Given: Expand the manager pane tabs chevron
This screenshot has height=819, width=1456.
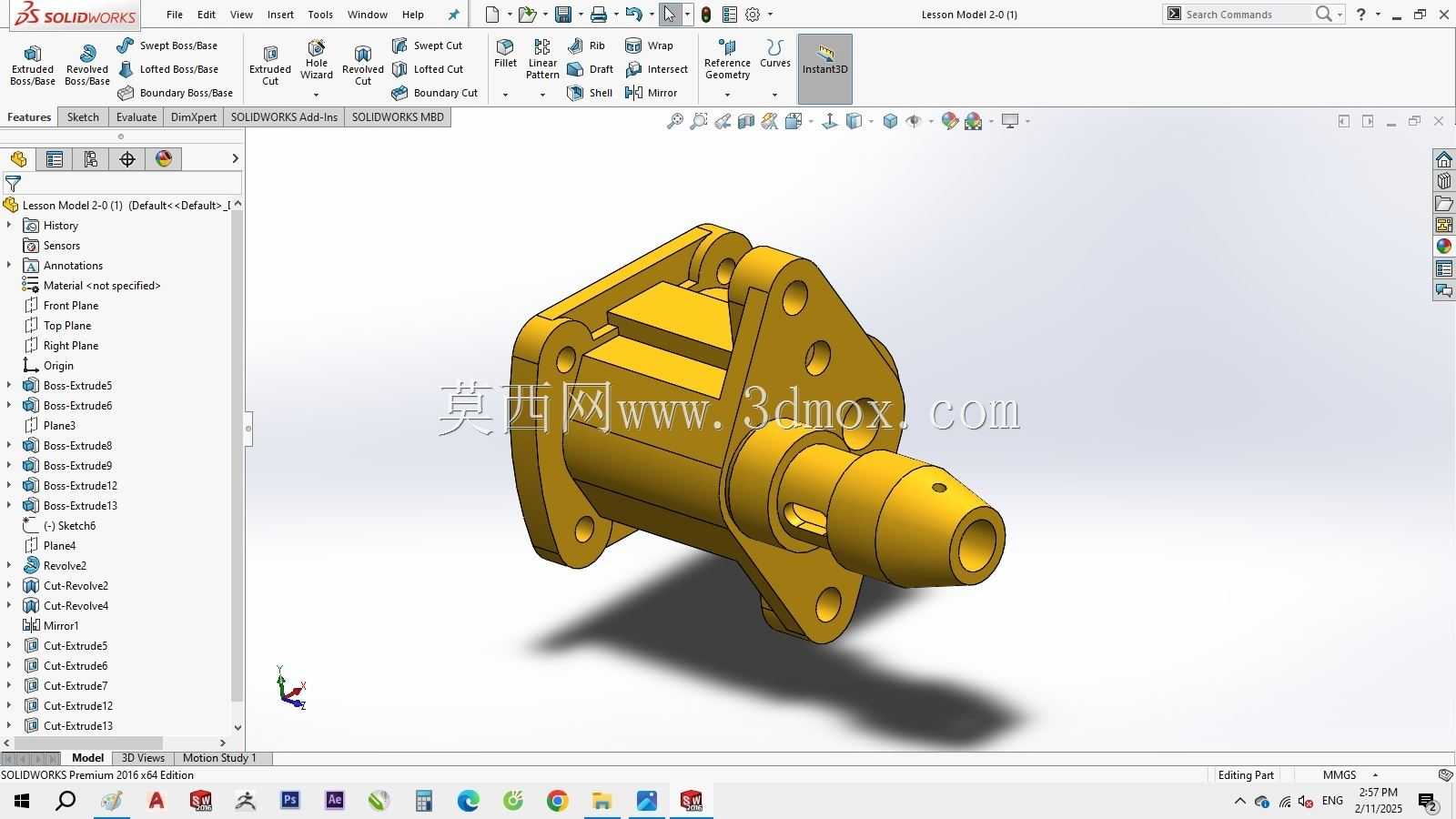Looking at the screenshot, I should (x=235, y=158).
